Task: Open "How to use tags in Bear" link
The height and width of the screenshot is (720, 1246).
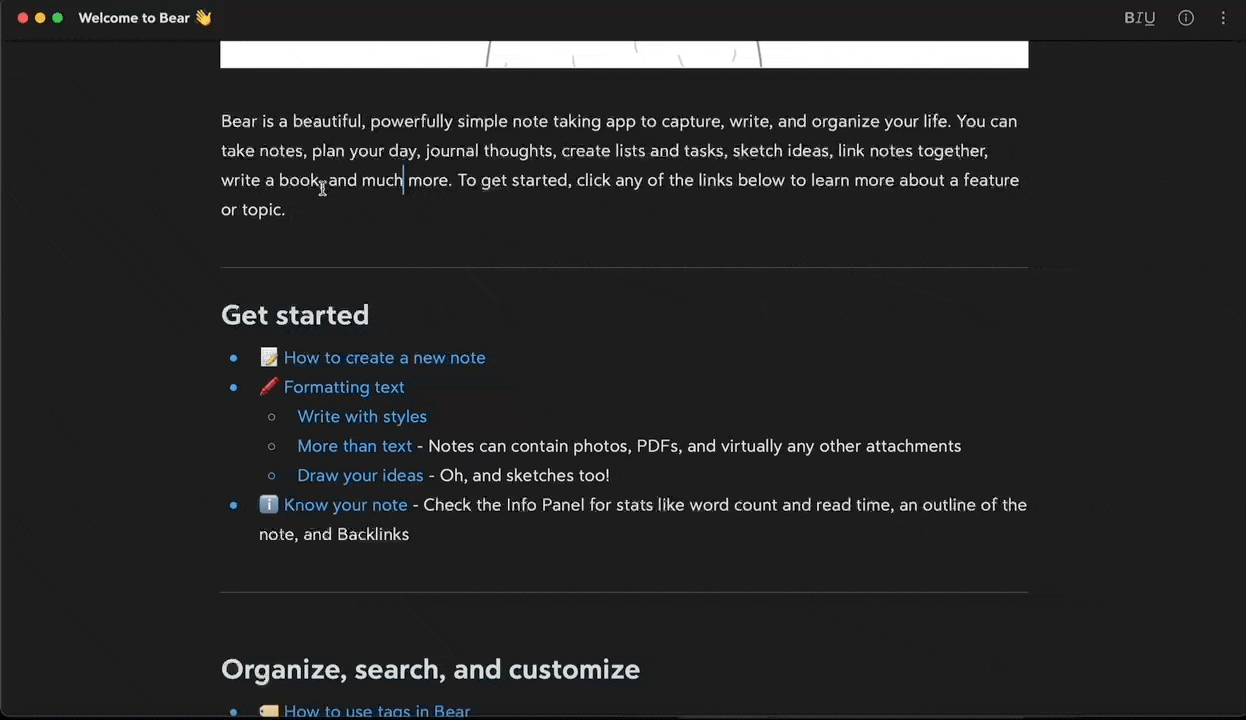Action: coord(376,711)
